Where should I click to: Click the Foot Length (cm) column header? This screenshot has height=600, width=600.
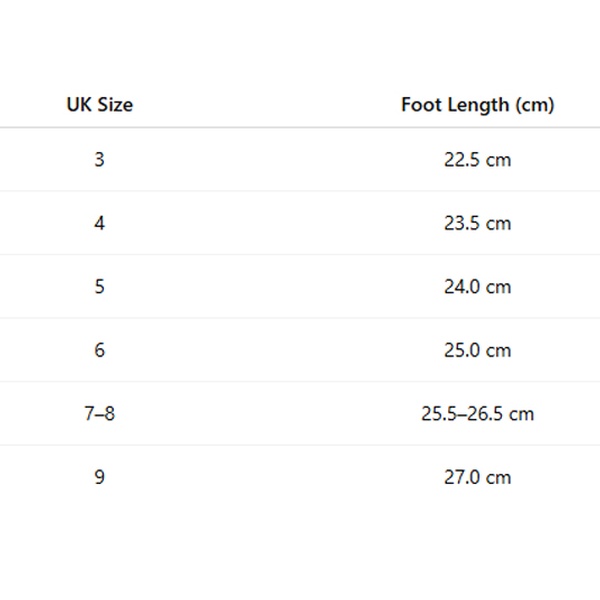point(477,104)
